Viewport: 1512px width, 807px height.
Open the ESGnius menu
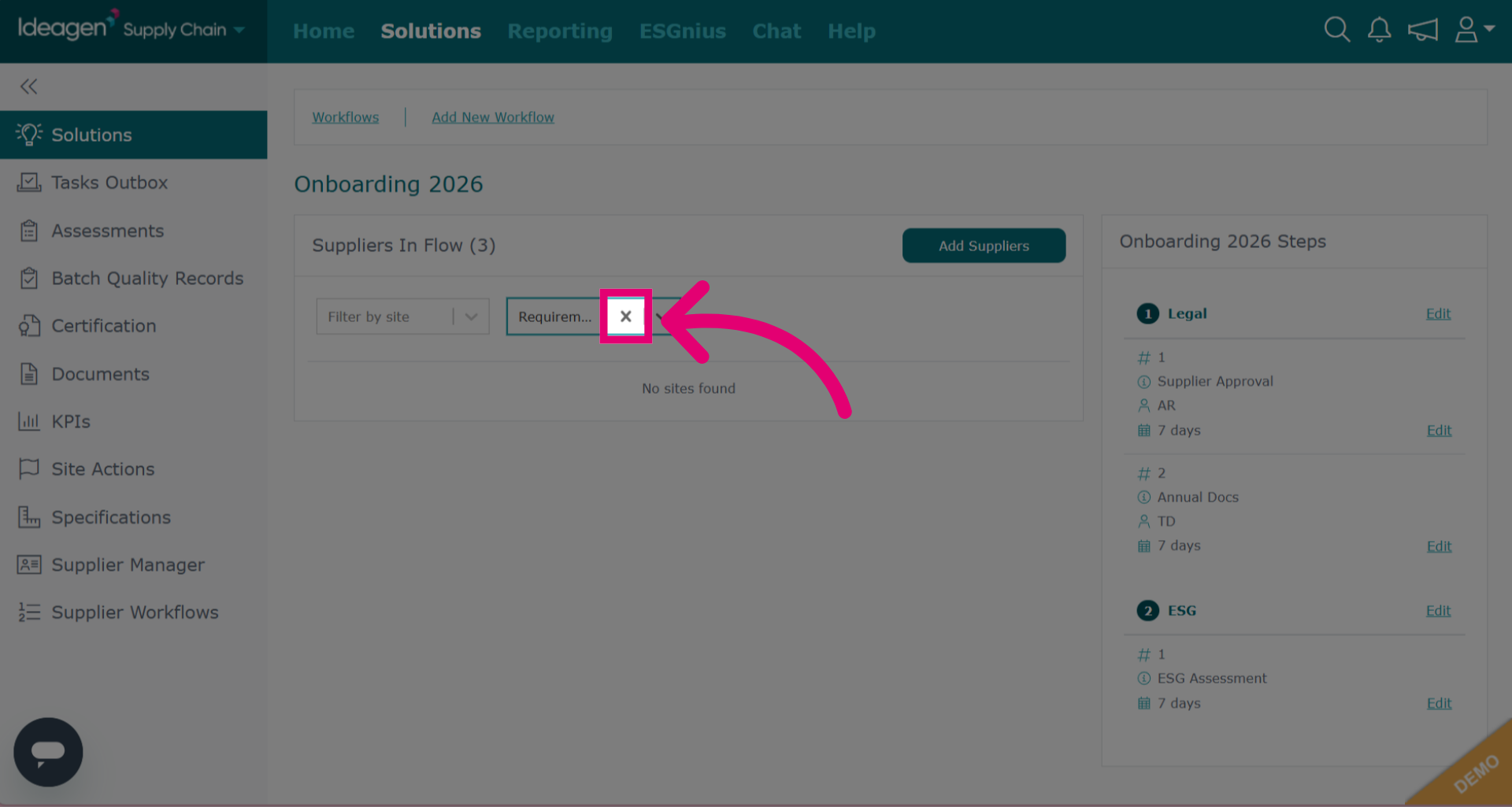(683, 31)
